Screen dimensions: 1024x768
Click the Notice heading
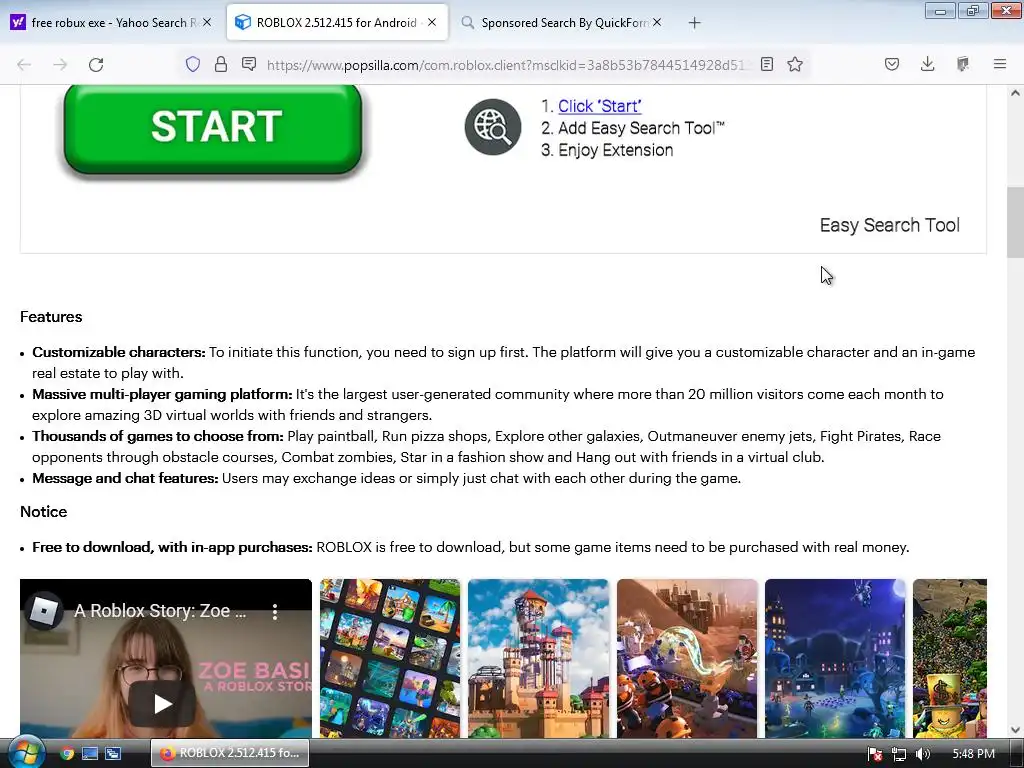(x=43, y=511)
